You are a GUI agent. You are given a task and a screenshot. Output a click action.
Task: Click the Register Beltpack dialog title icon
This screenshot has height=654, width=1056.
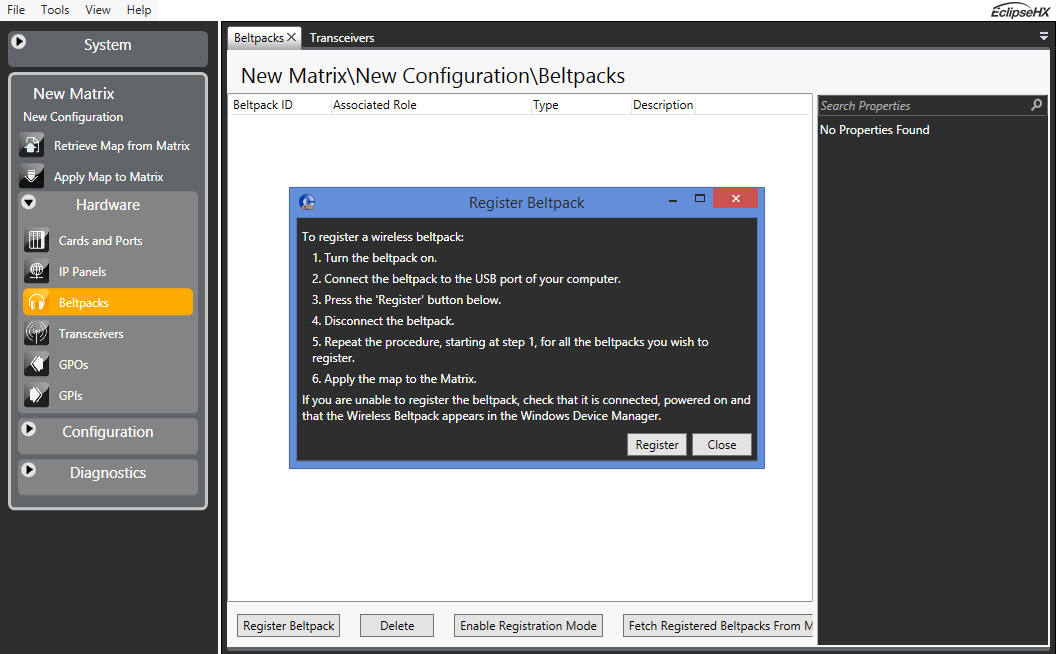coord(307,202)
